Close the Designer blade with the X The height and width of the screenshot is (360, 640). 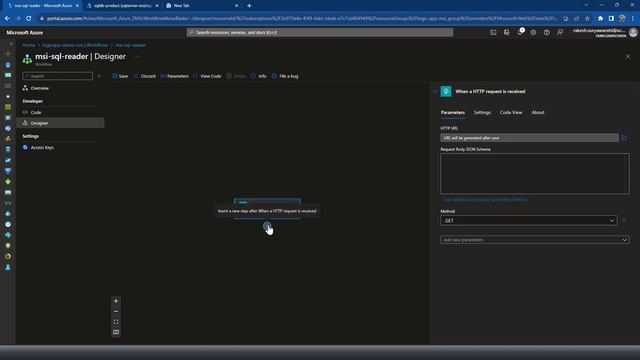(x=628, y=56)
